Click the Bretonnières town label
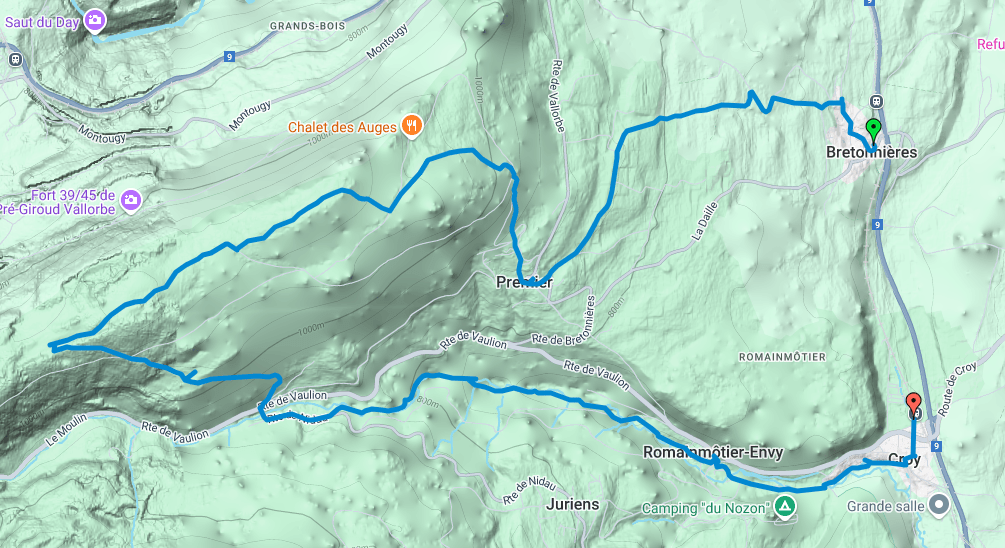The image size is (1005, 548). (872, 152)
